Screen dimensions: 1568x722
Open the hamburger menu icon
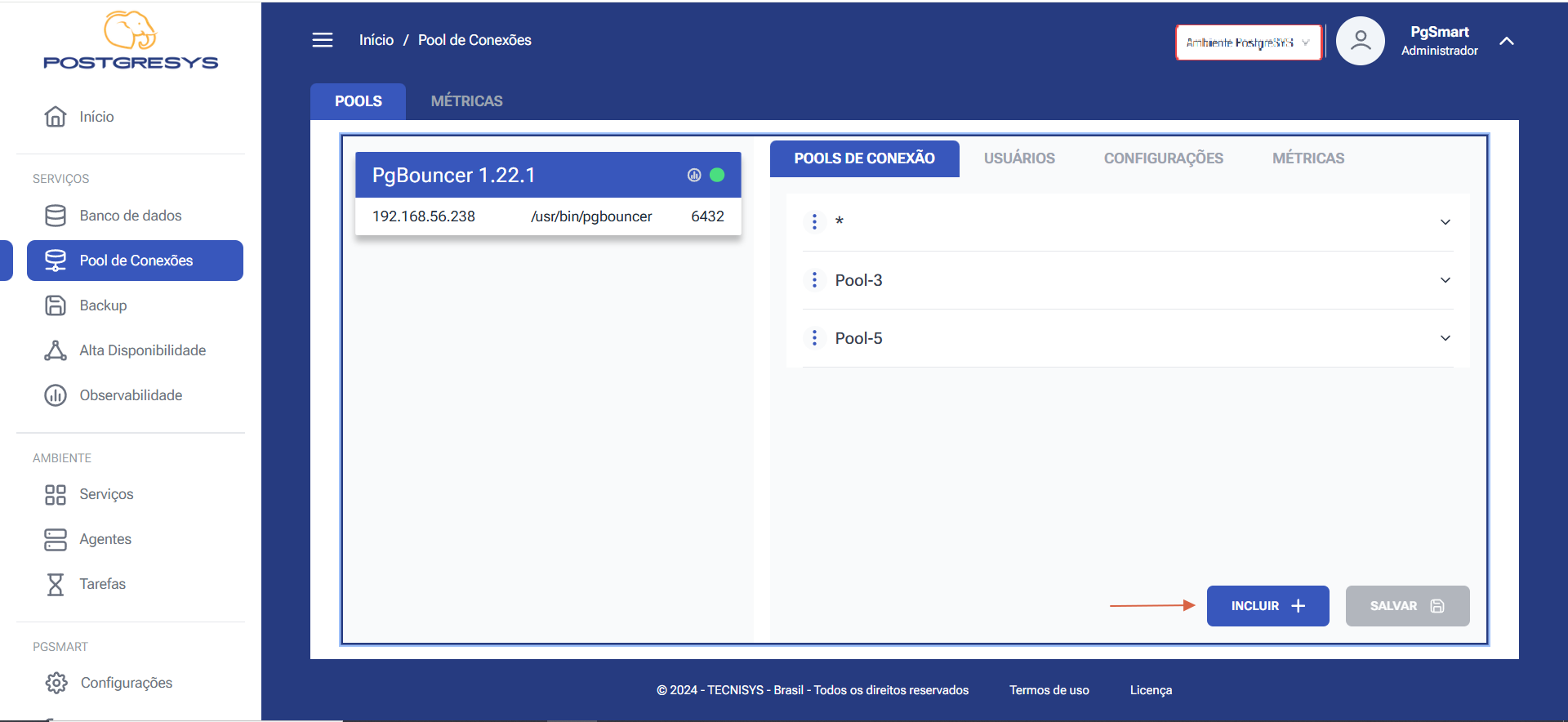[x=323, y=40]
